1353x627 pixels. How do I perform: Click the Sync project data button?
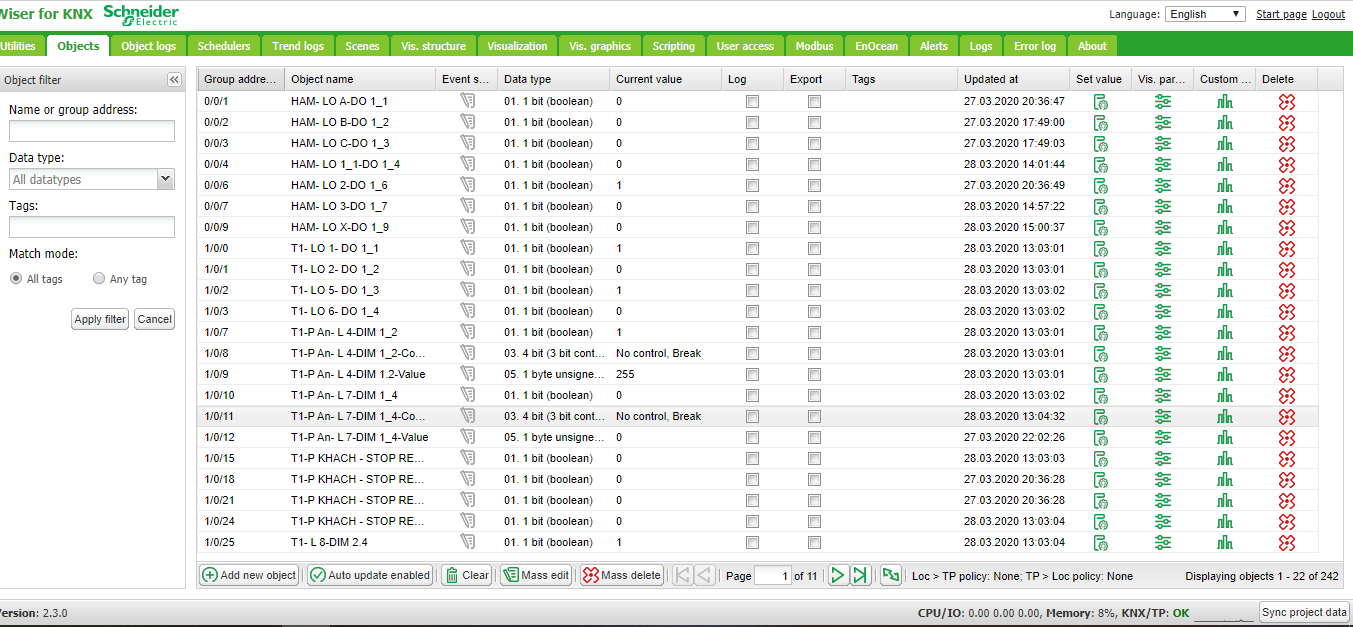click(x=1304, y=612)
